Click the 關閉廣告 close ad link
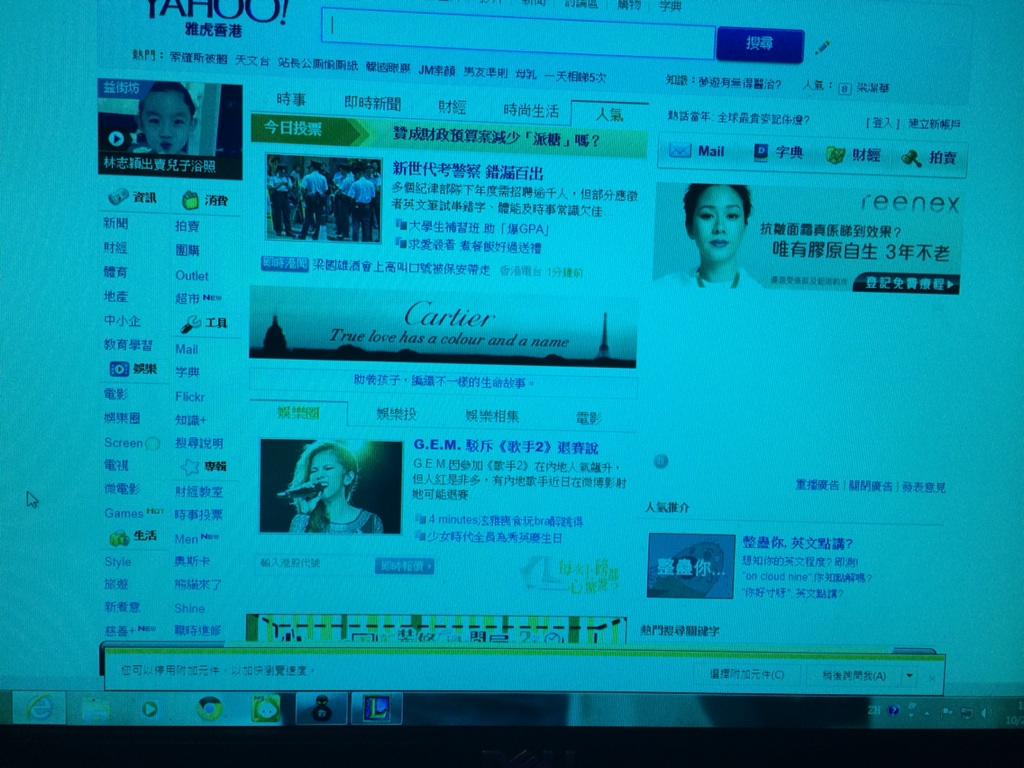The height and width of the screenshot is (768, 1024). tap(871, 487)
